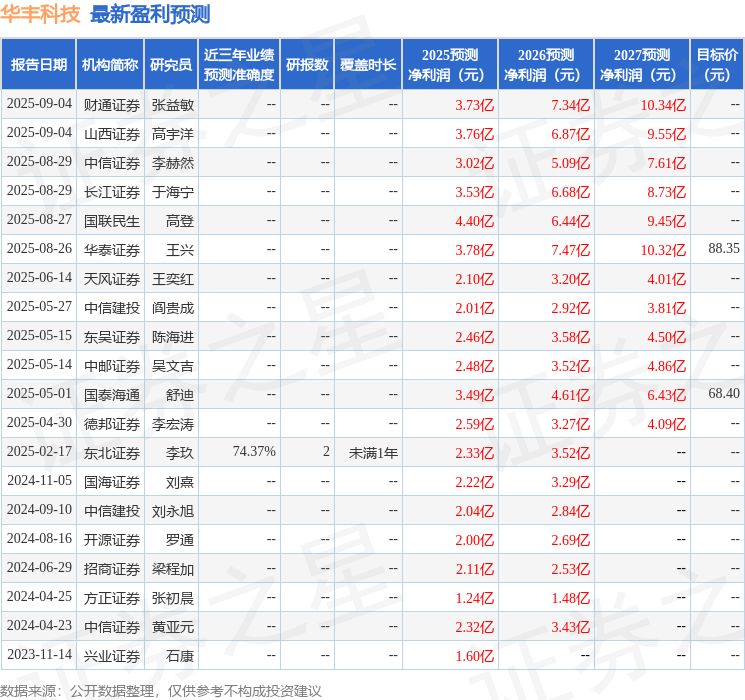Click 10.34亿 in 财通证券 row

coord(663,105)
